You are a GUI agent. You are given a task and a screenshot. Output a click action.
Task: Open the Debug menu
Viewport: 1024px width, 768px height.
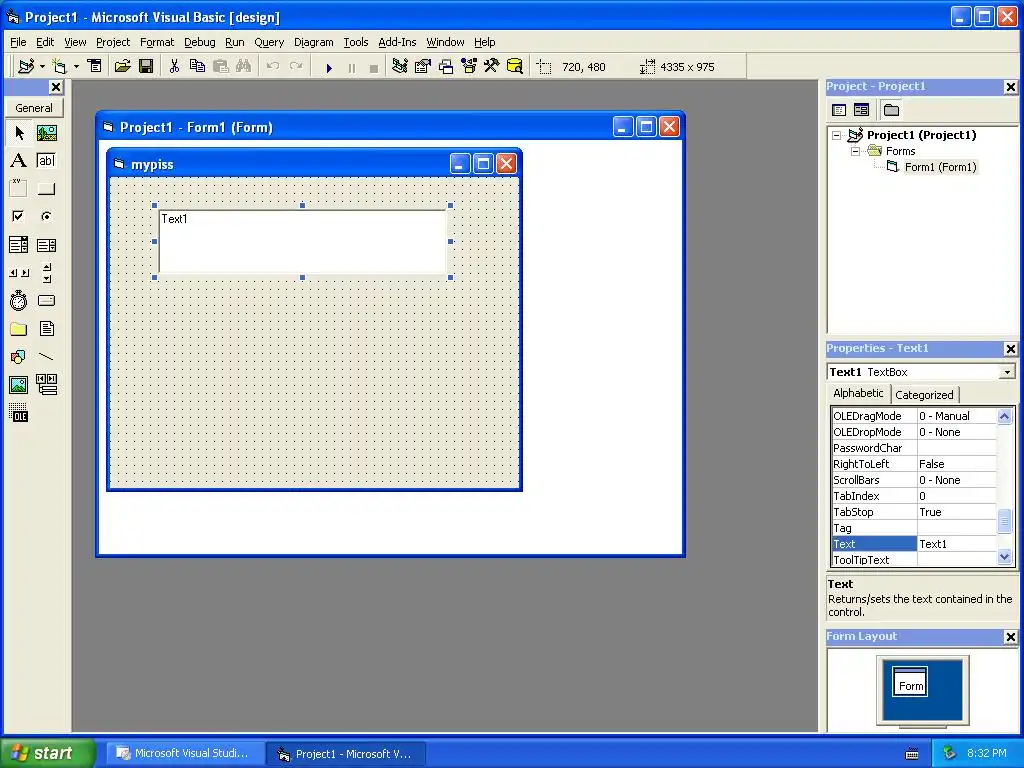(200, 42)
